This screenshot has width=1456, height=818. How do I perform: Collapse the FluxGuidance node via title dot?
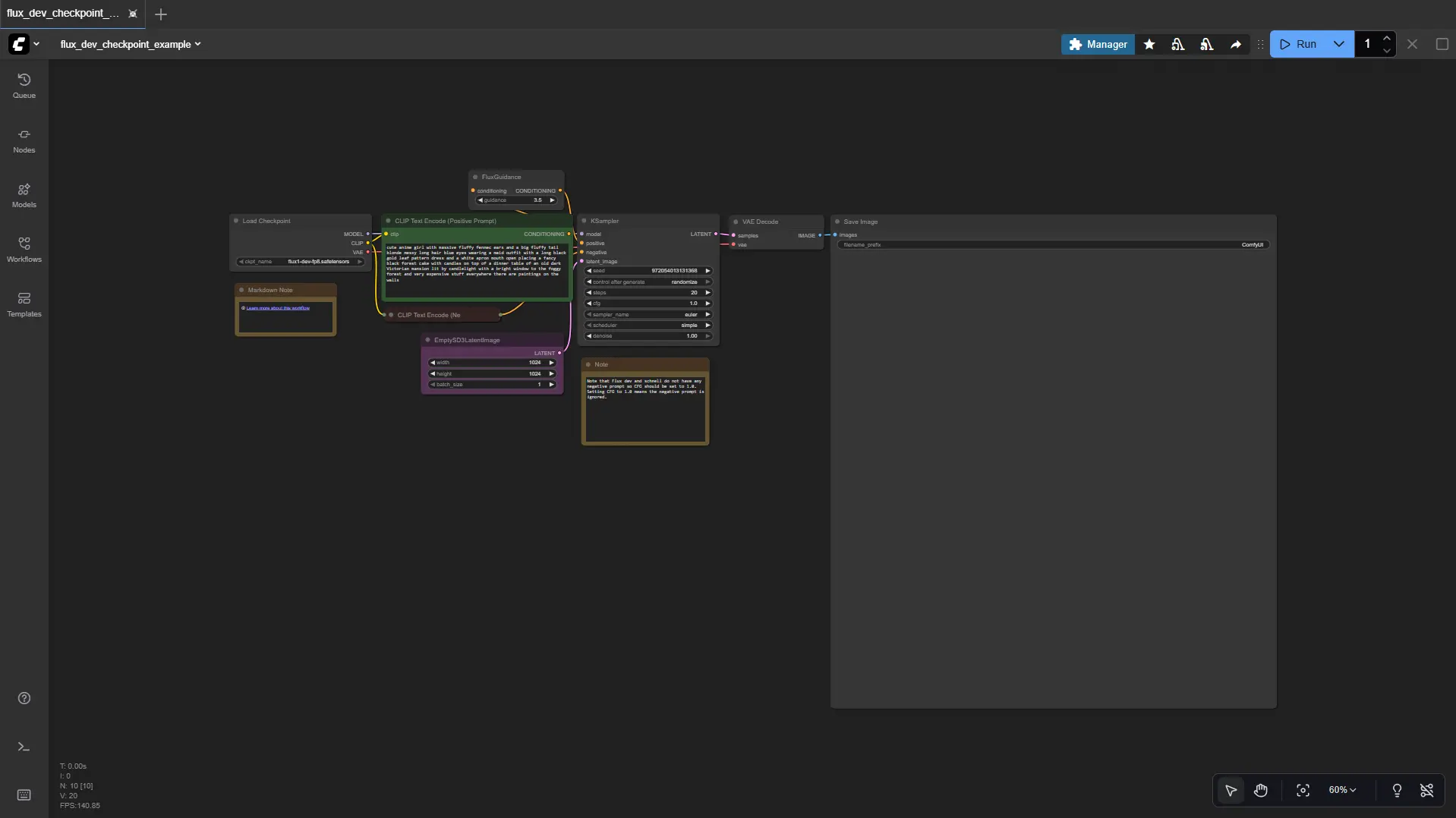(x=475, y=177)
